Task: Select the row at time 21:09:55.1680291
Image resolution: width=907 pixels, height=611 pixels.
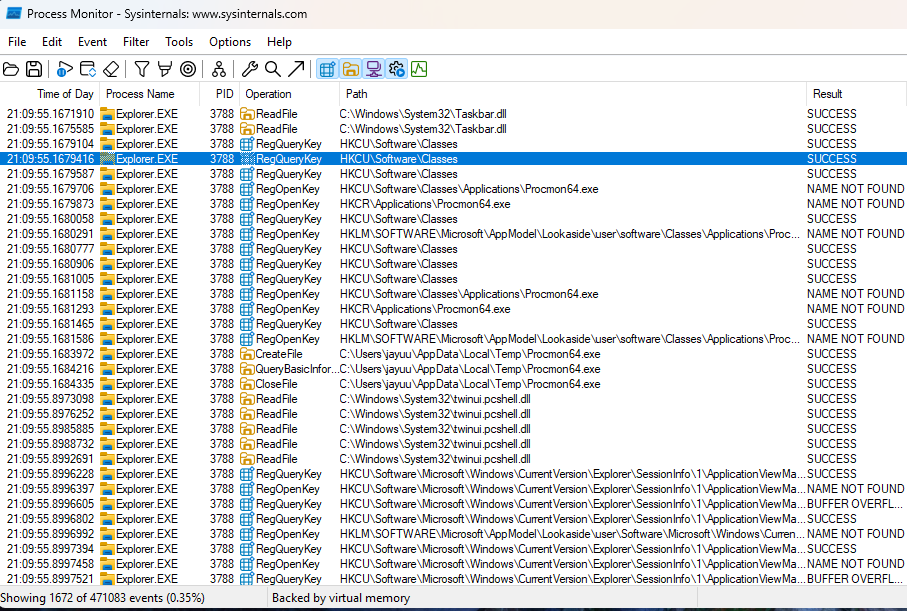Action: (454, 234)
